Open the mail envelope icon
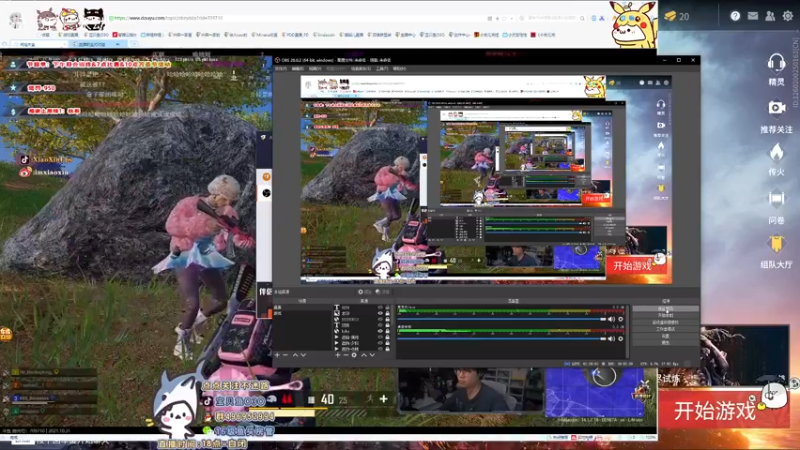Image resolution: width=800 pixels, height=450 pixels. point(753,16)
